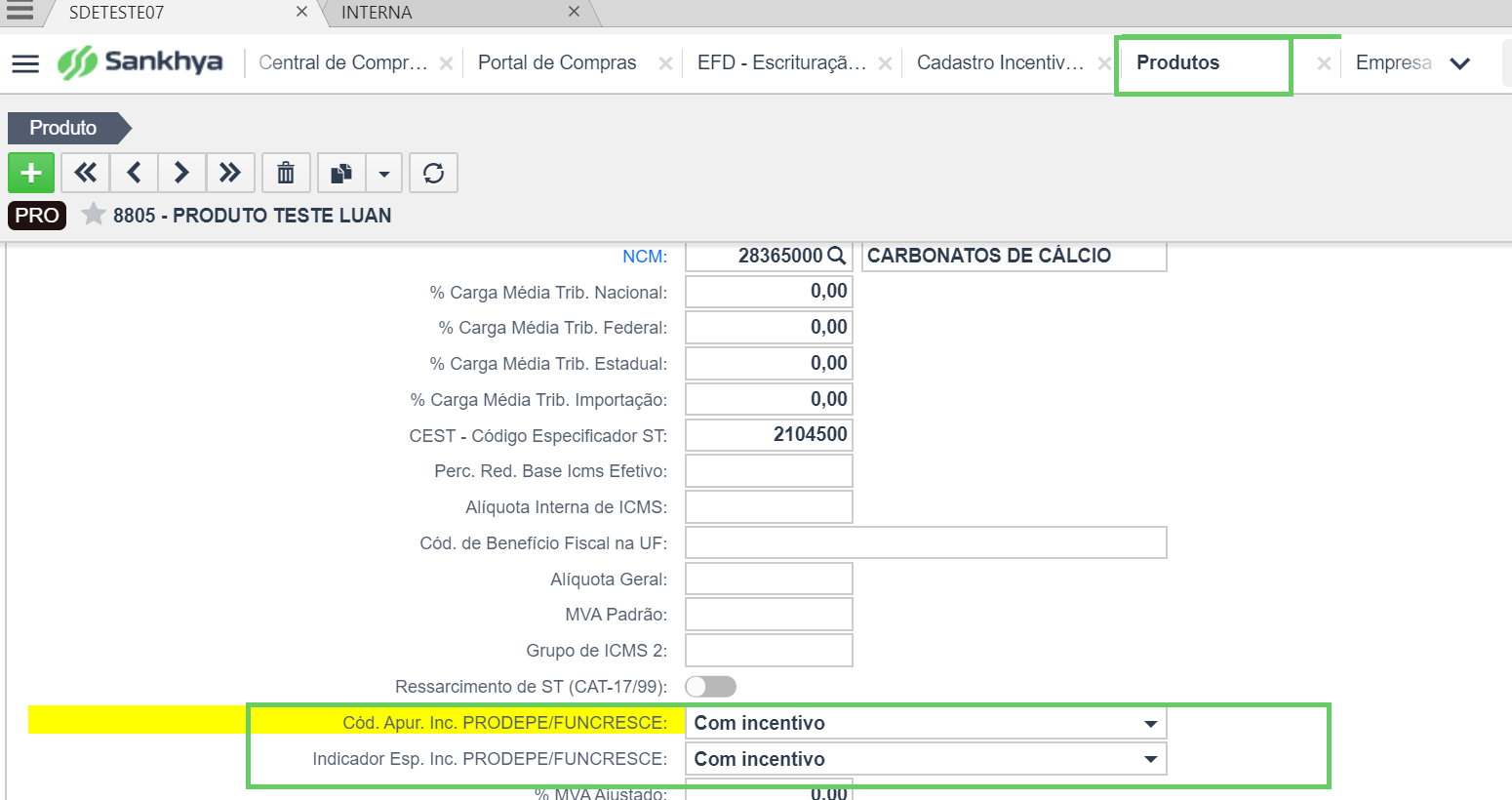Switch to Portal de Compras tab

[557, 62]
